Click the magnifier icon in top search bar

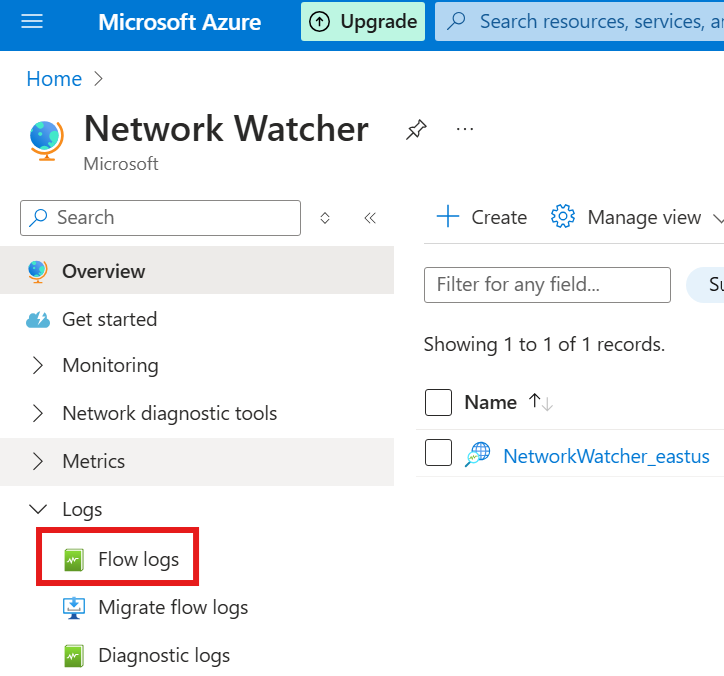[x=457, y=21]
